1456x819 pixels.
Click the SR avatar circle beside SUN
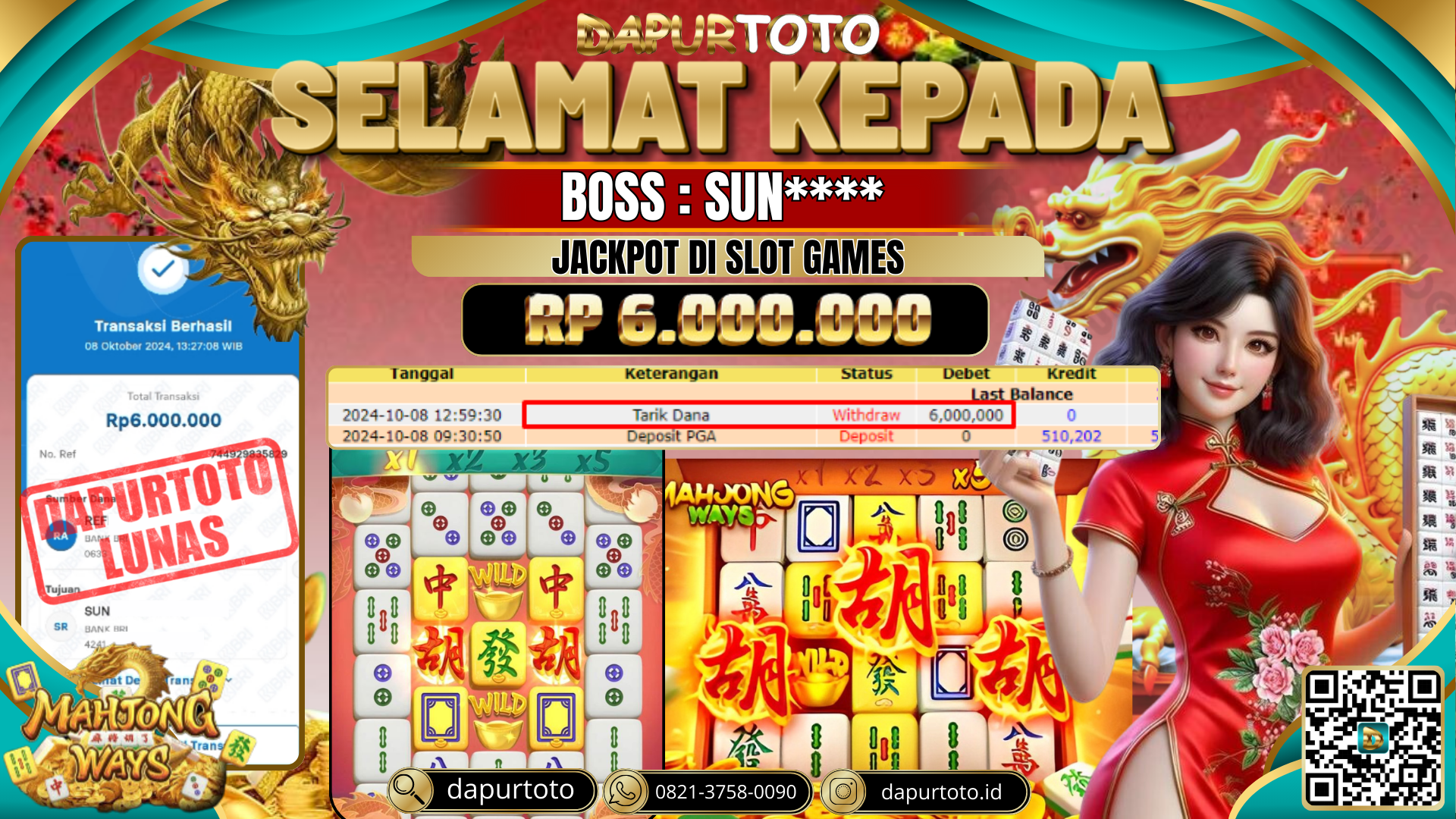coord(61,626)
